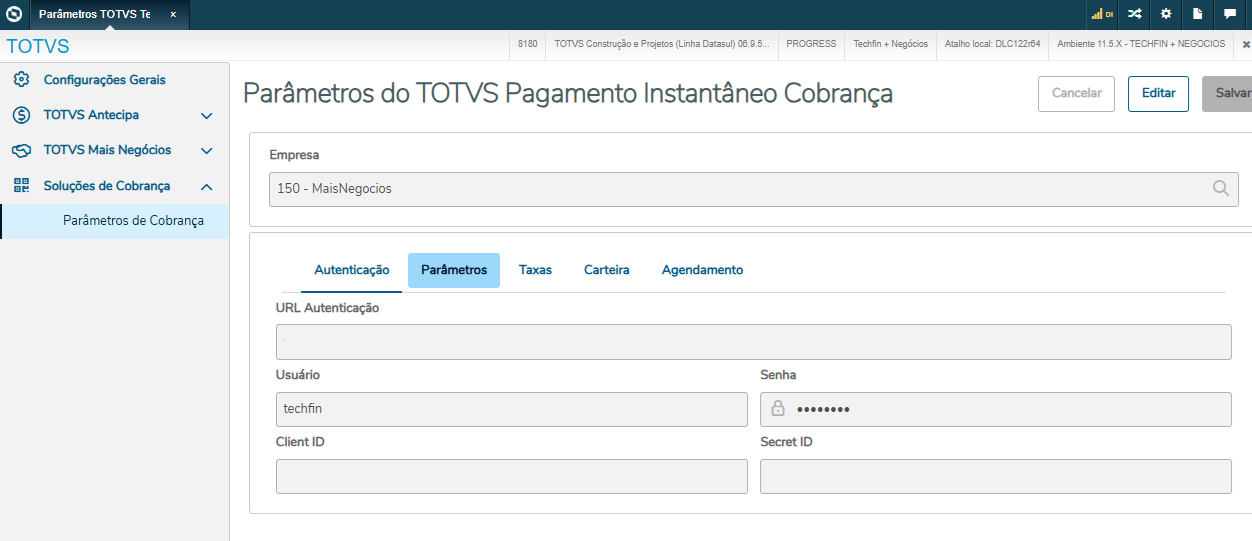Click the Usuário field with techfin
The image size is (1252, 541).
tap(512, 409)
